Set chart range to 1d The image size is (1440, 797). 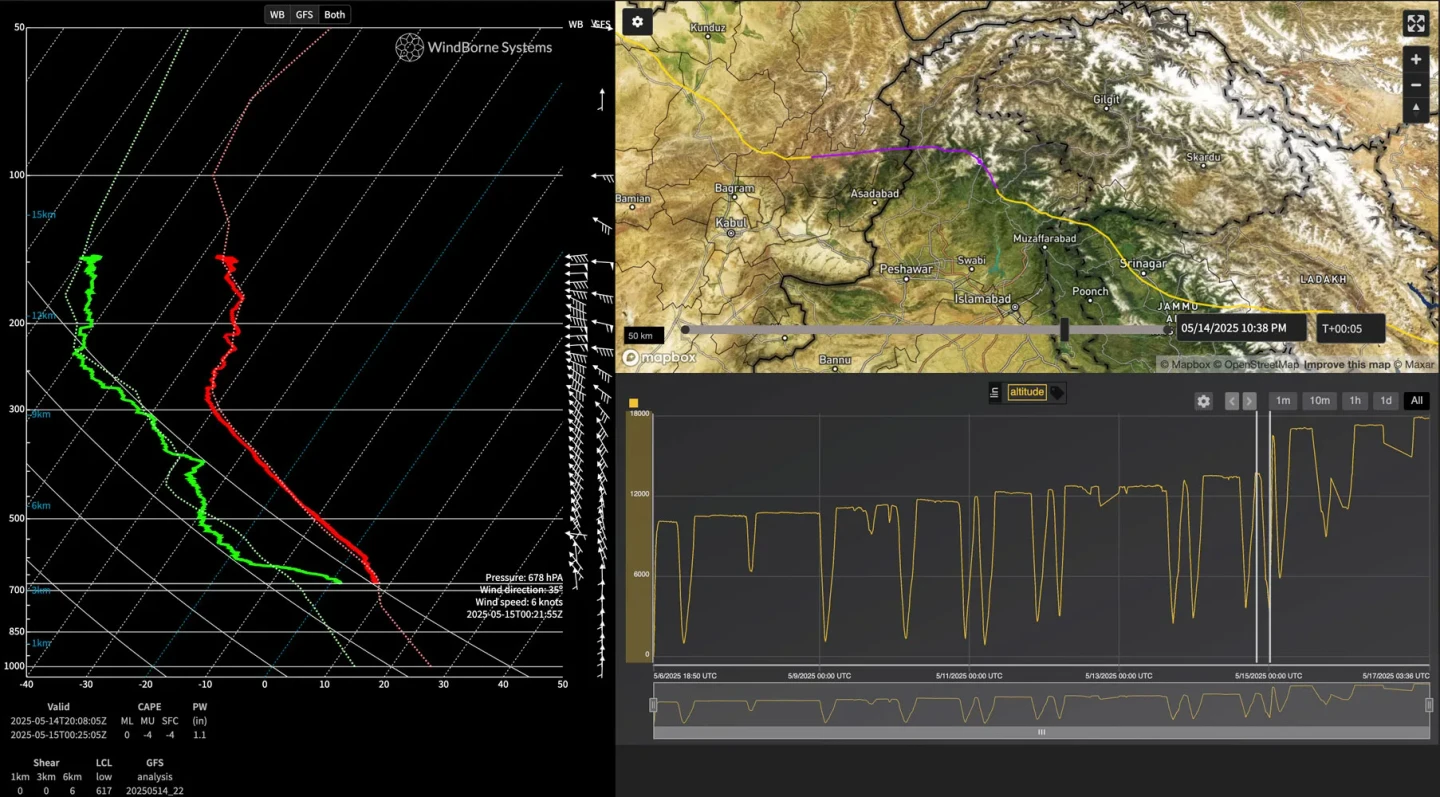click(x=1386, y=401)
